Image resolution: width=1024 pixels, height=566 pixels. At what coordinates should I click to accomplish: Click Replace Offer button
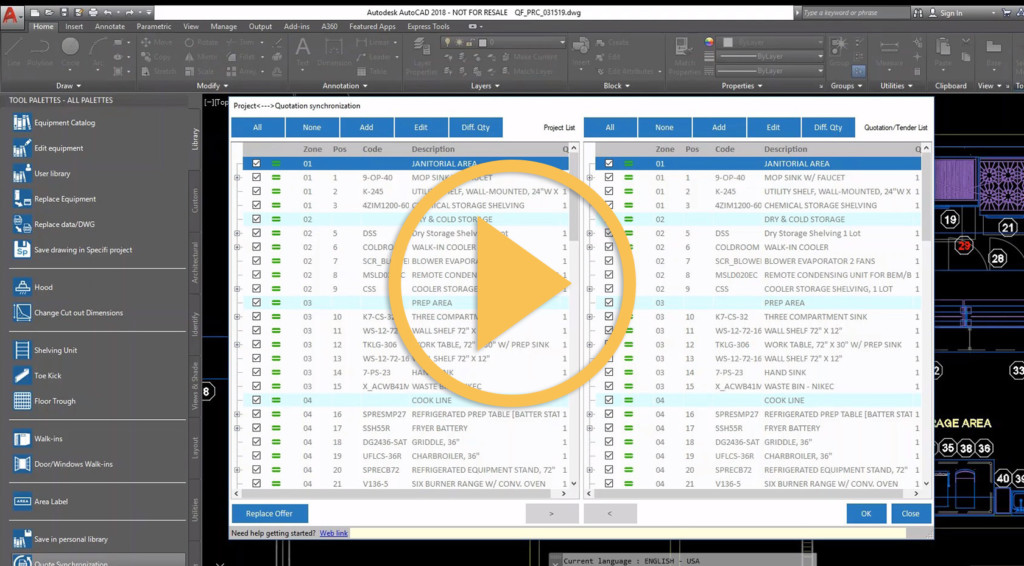269,514
